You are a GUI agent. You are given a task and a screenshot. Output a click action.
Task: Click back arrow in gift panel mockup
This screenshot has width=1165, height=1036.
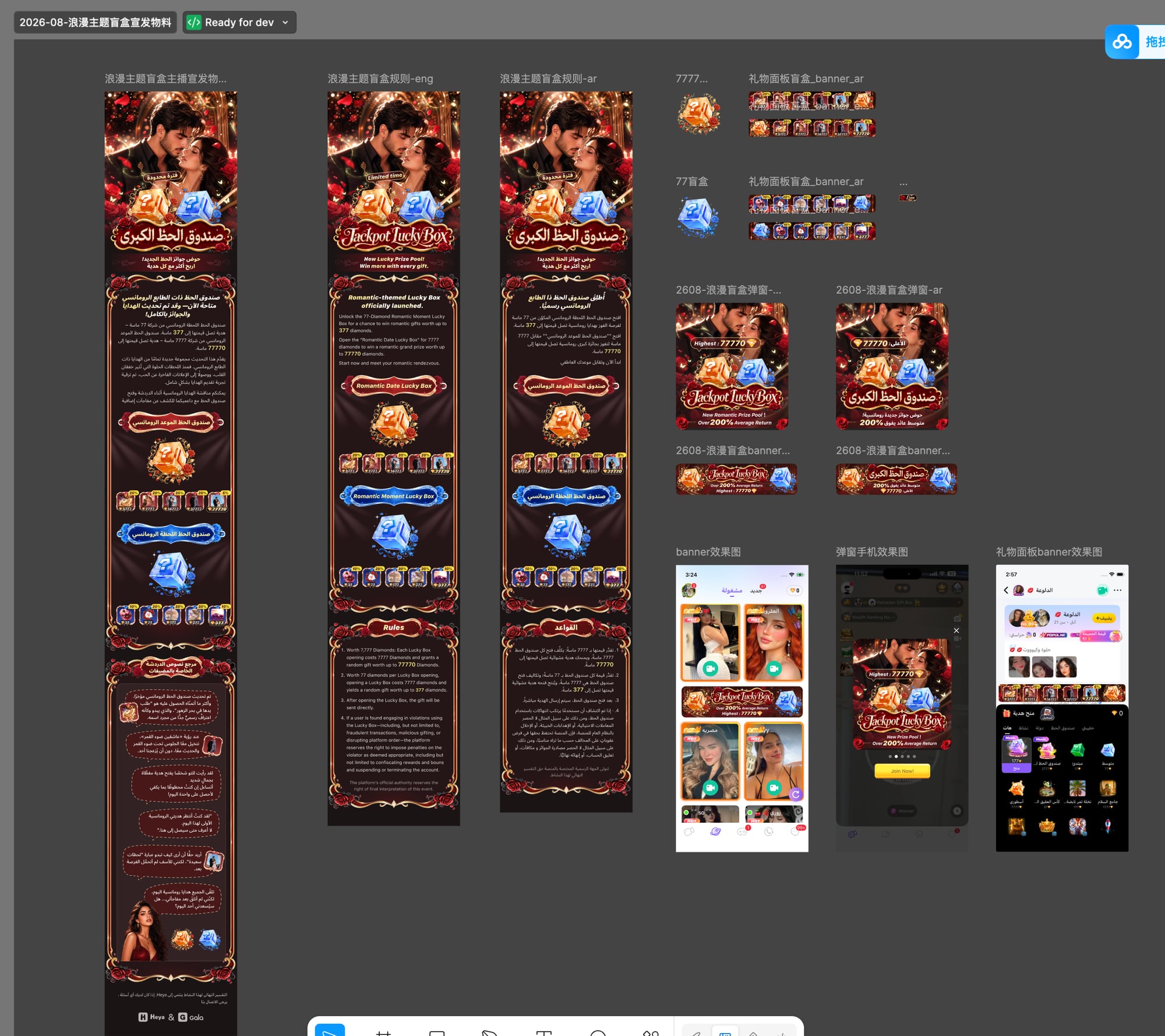click(x=1006, y=590)
